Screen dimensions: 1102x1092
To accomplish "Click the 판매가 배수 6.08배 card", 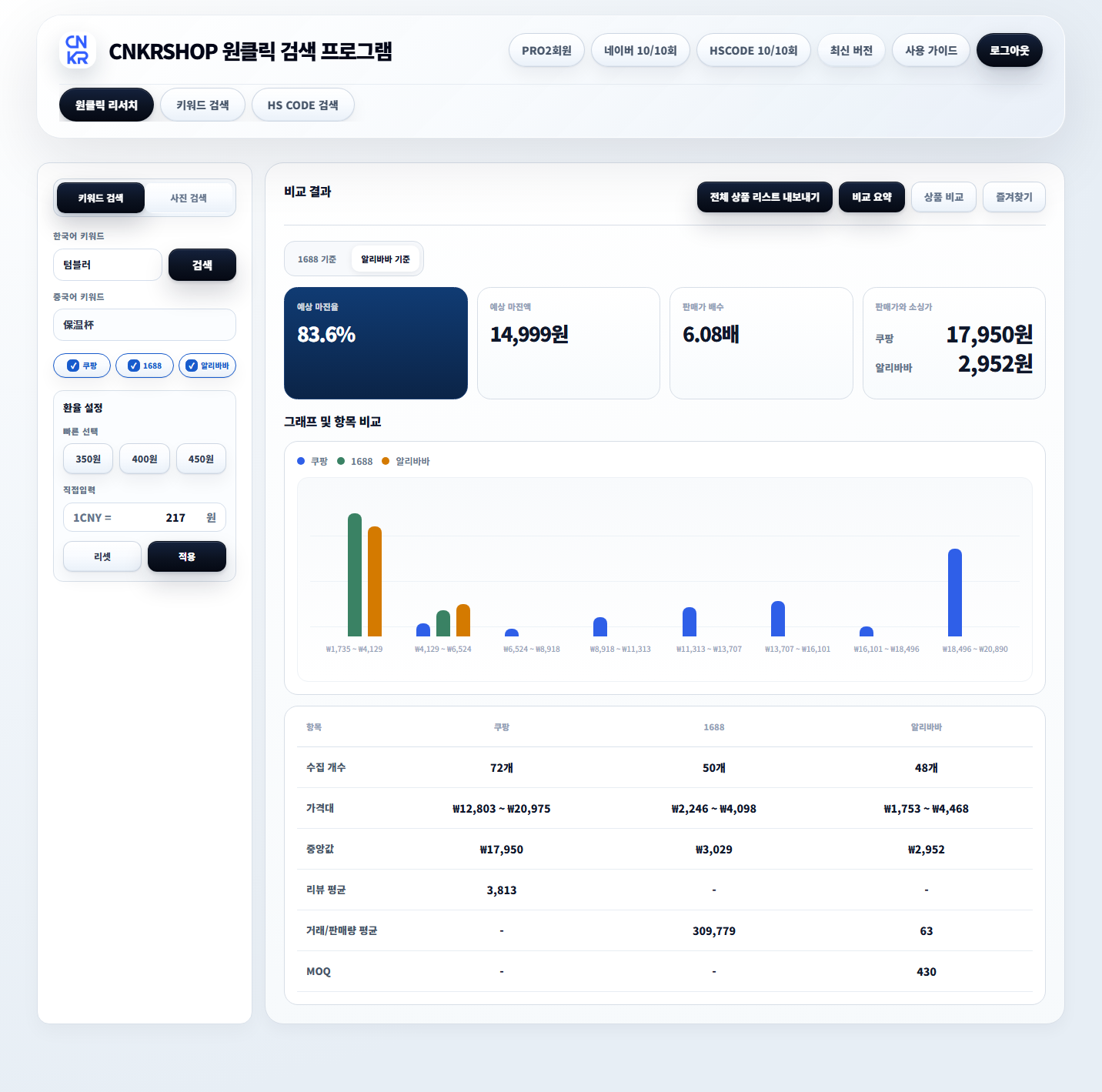I will [761, 343].
